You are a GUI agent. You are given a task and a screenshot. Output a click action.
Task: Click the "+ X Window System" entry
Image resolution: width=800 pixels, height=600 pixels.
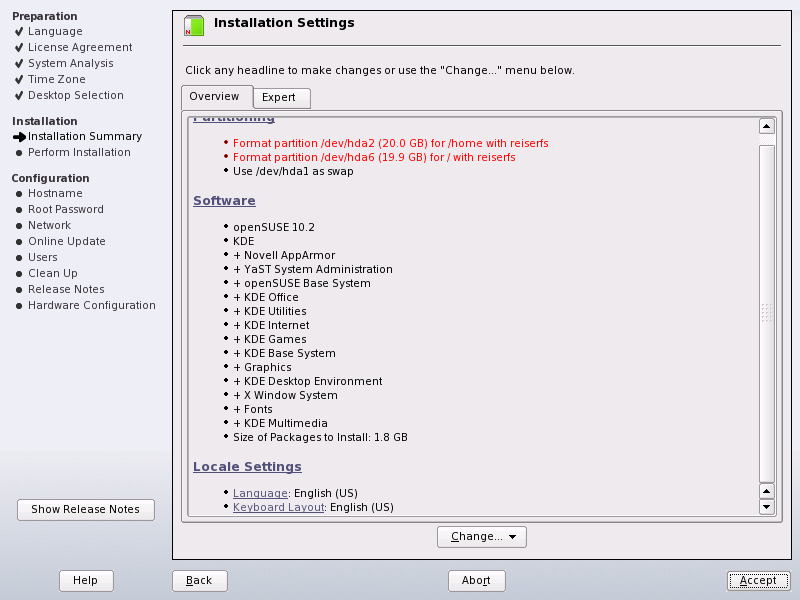(x=285, y=395)
